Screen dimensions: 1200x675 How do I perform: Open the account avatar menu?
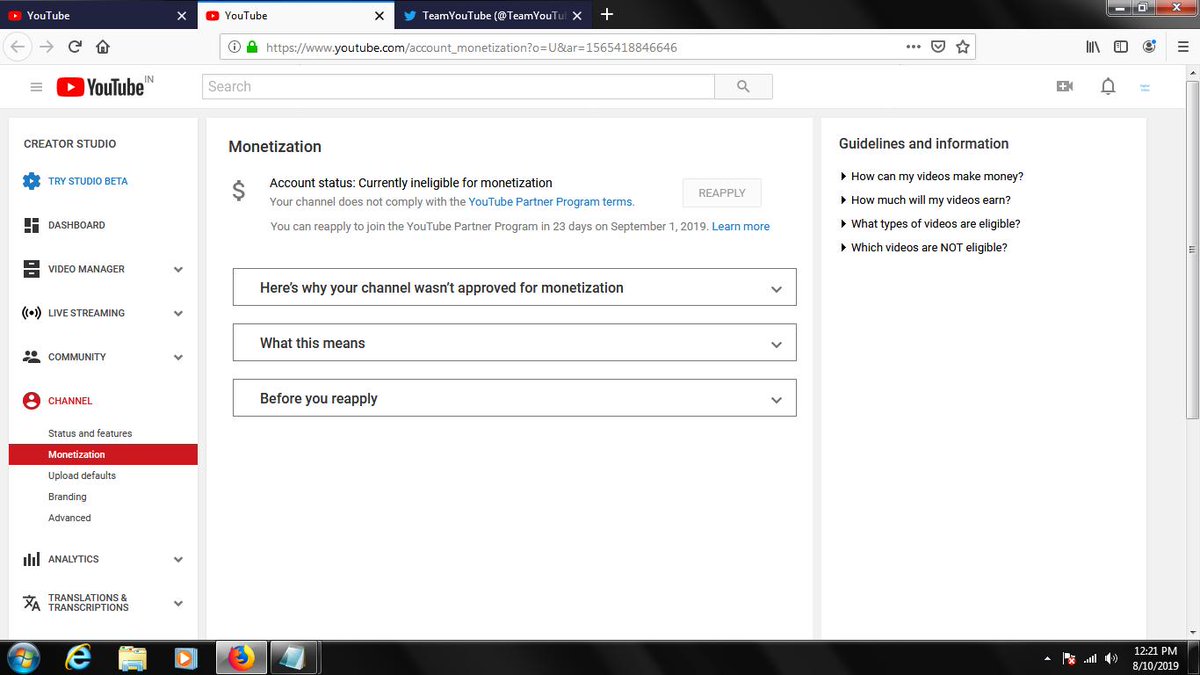(x=1146, y=87)
